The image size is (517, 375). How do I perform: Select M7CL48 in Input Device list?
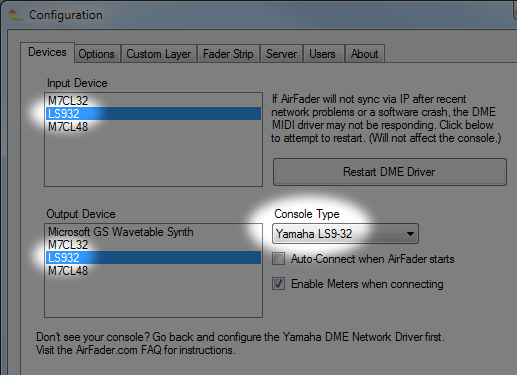153,127
